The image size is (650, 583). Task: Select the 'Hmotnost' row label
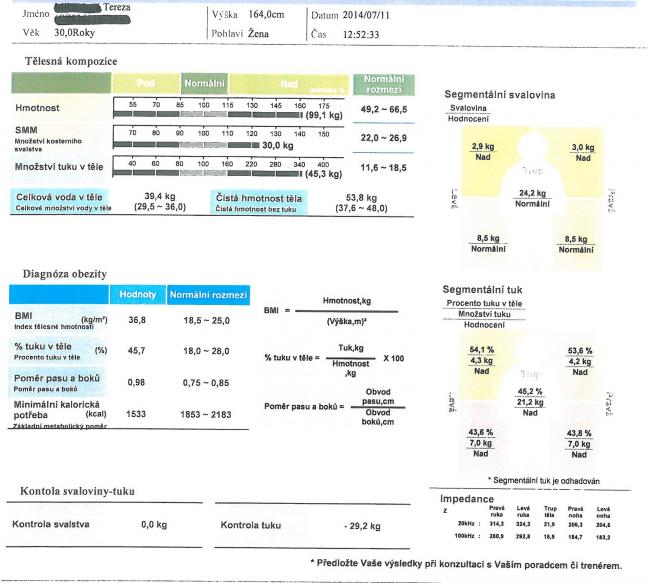(x=37, y=108)
